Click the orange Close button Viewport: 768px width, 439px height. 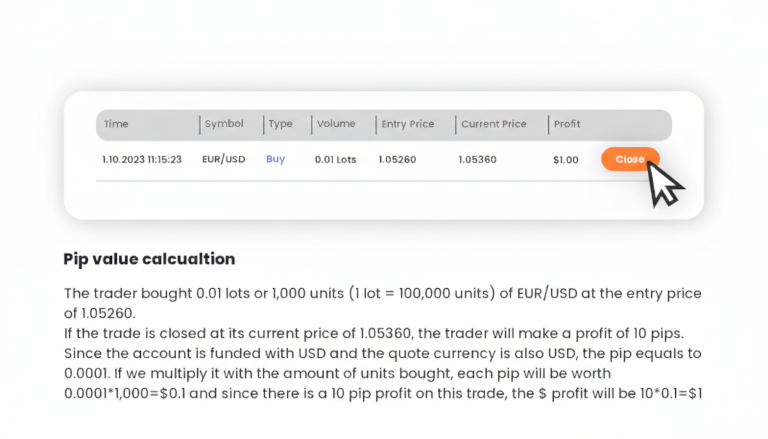pyautogui.click(x=629, y=159)
